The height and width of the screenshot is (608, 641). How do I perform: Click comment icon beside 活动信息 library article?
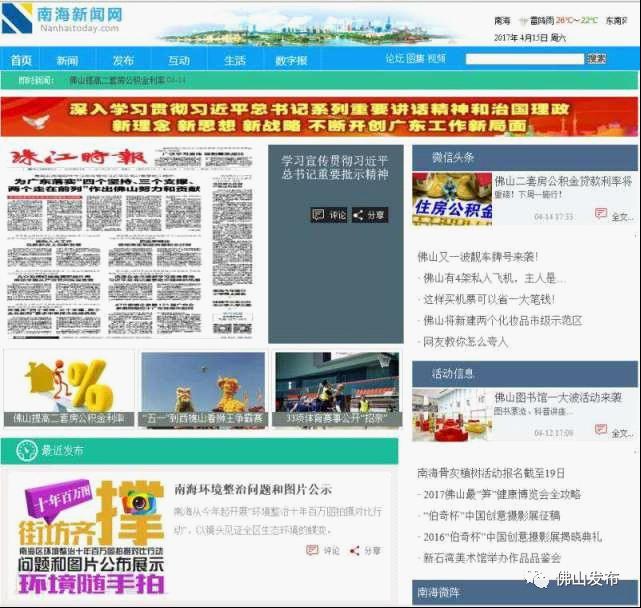601,432
